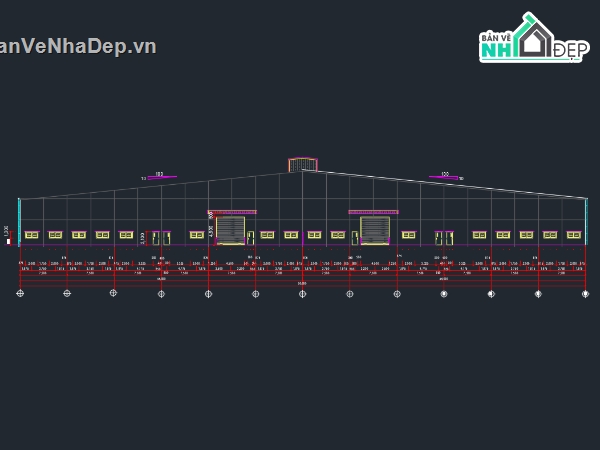This screenshot has height=450, width=600.
Task: Click the house icon in the logo
Action: point(534,40)
